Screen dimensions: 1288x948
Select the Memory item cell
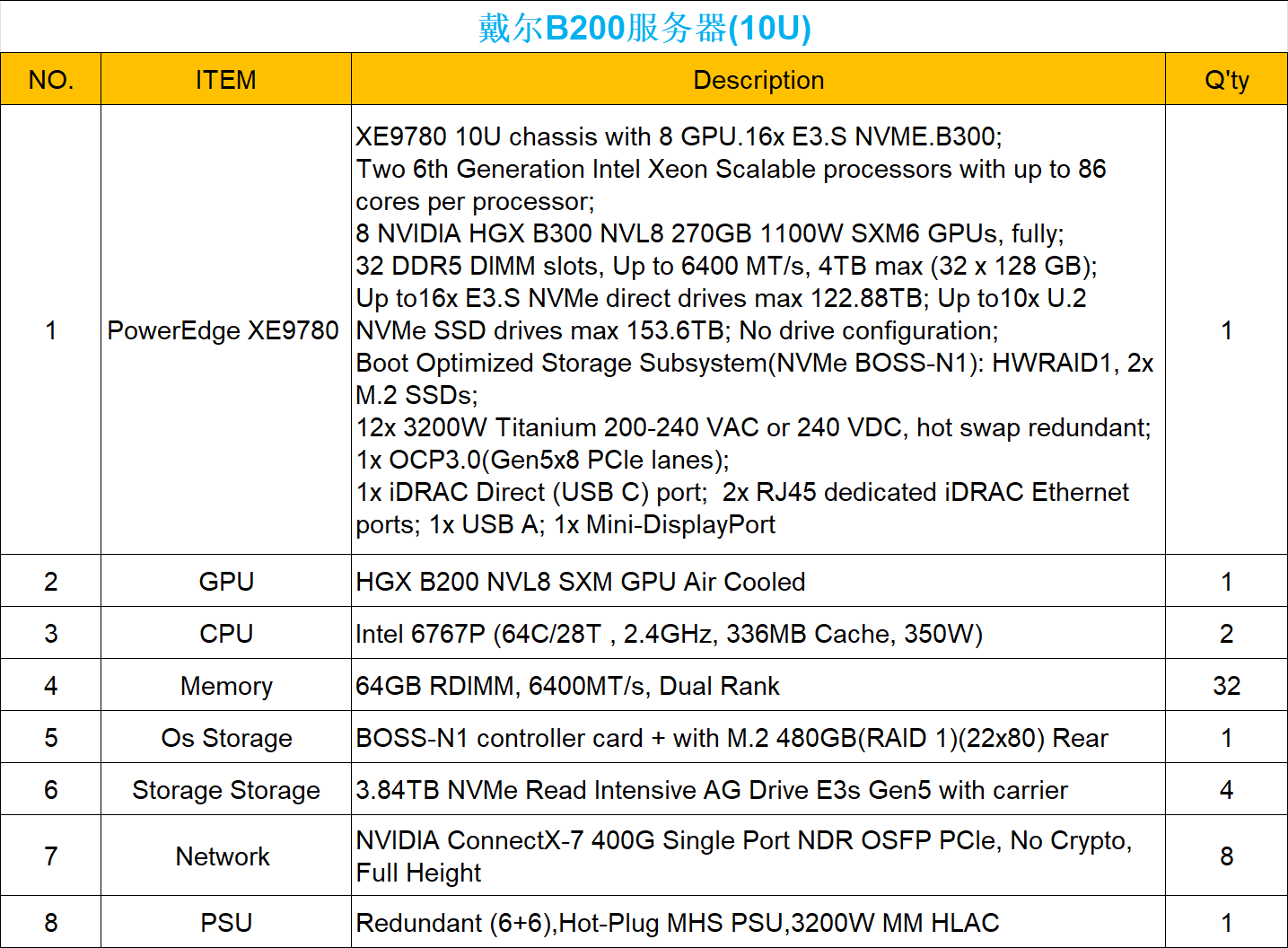pyautogui.click(x=226, y=686)
